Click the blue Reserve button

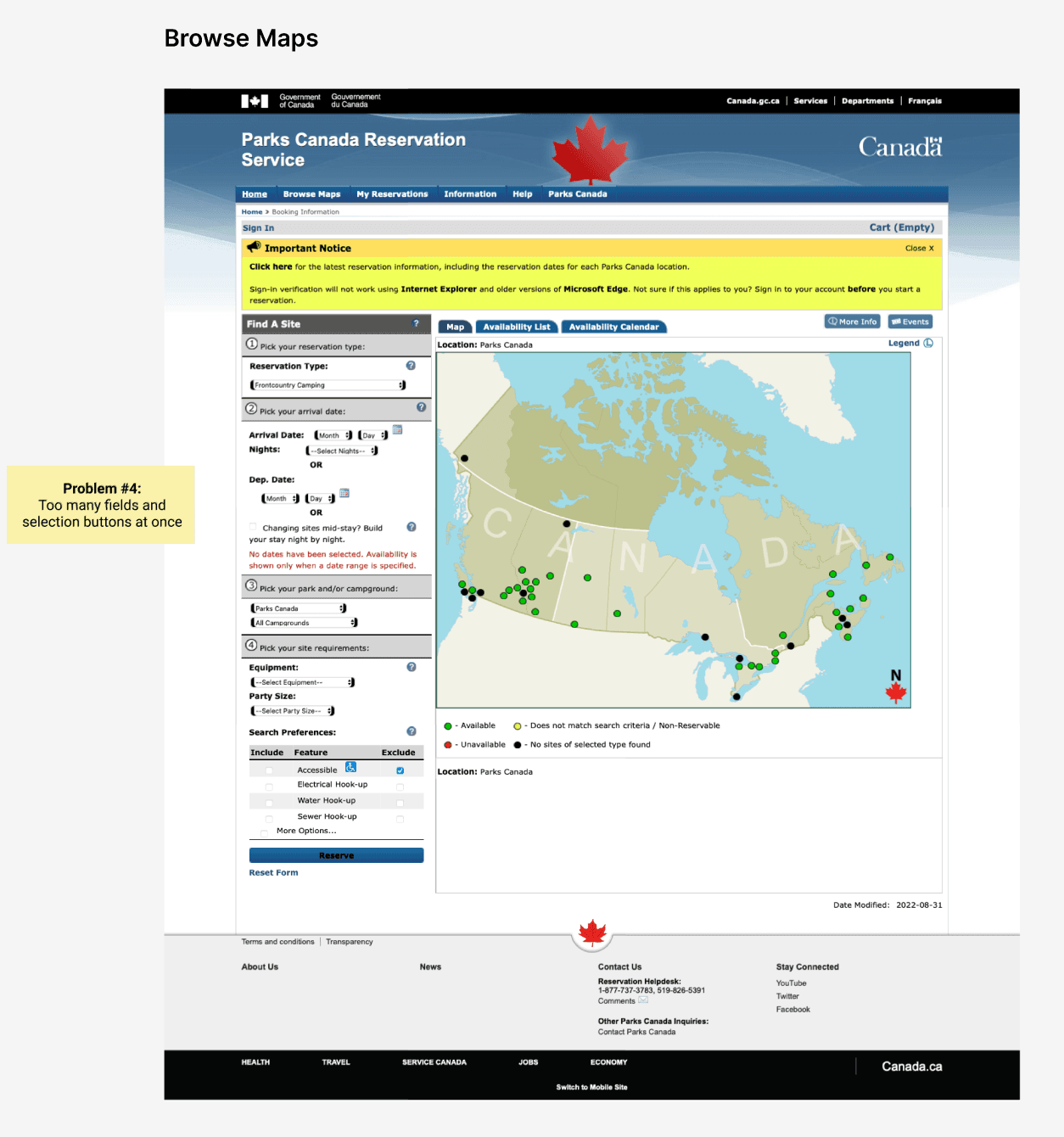click(x=336, y=855)
